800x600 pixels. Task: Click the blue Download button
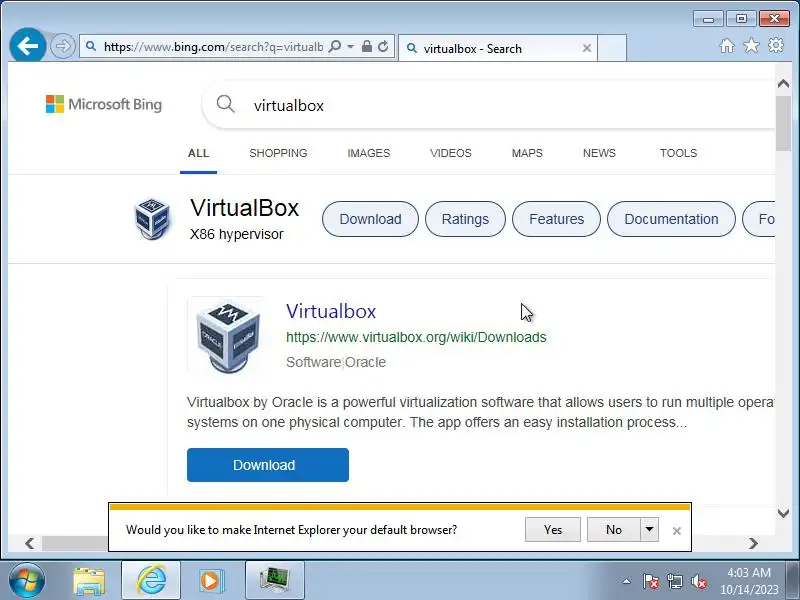[x=268, y=465]
